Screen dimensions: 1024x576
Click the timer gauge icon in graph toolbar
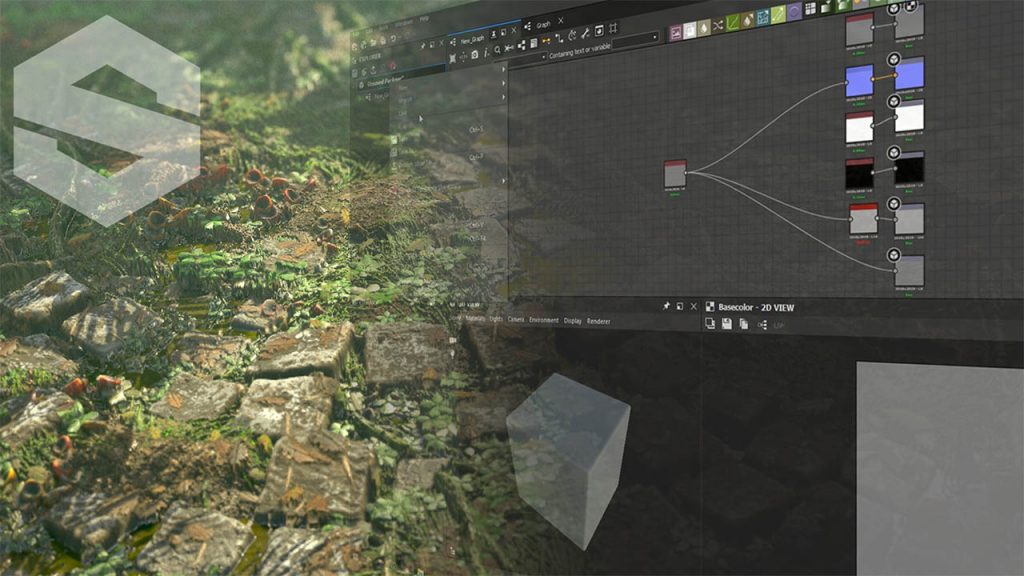[572, 35]
